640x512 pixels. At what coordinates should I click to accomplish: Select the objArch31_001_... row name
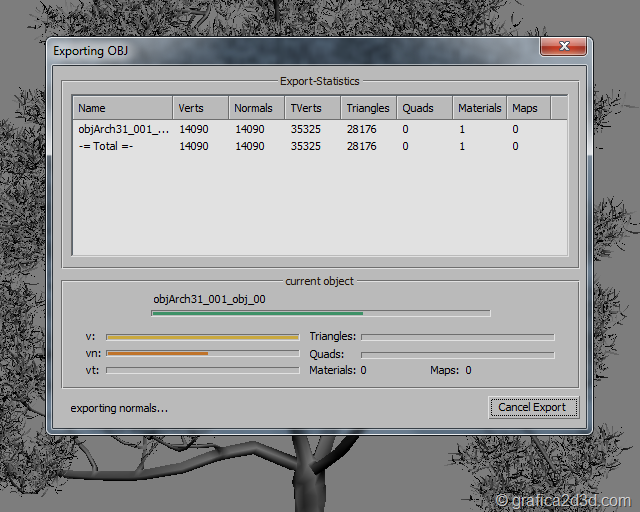tap(123, 129)
